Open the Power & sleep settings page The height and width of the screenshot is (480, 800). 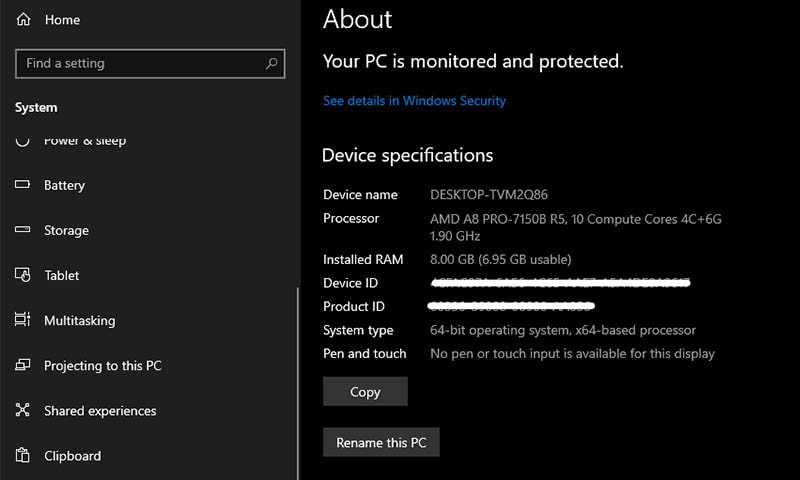point(85,141)
